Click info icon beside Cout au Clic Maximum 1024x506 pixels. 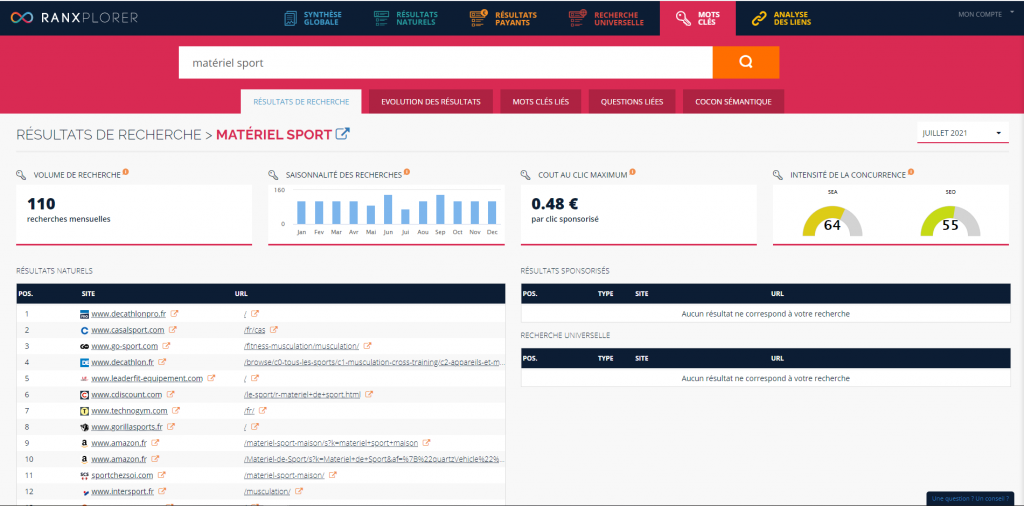tap(632, 172)
